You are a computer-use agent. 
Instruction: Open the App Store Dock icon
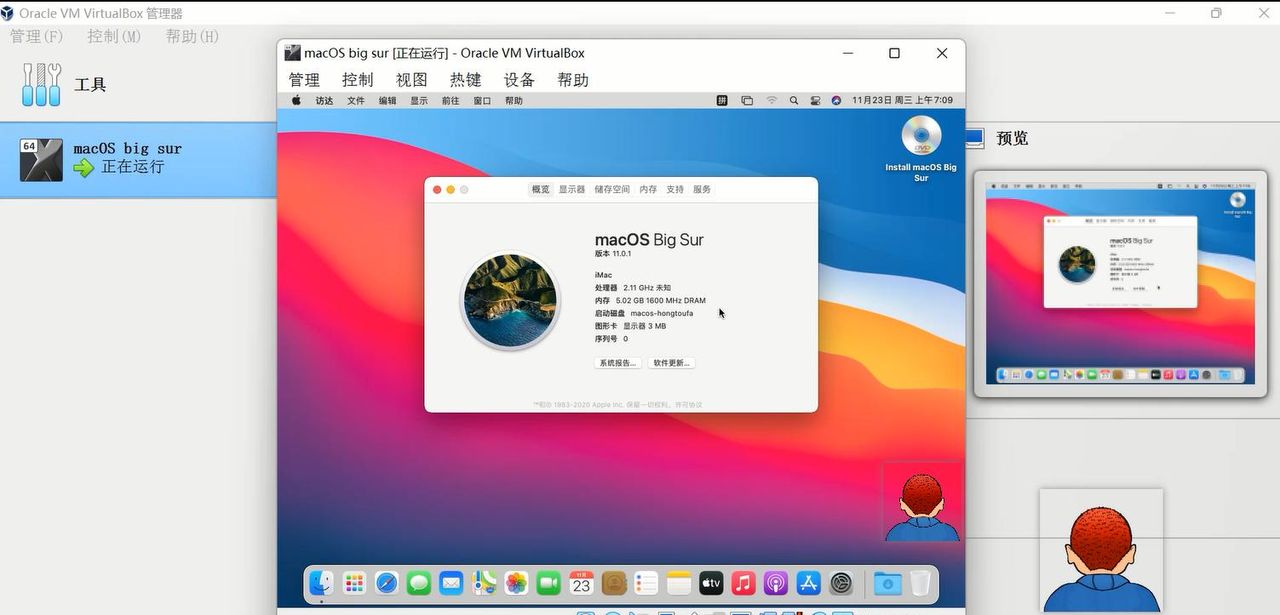click(x=808, y=583)
